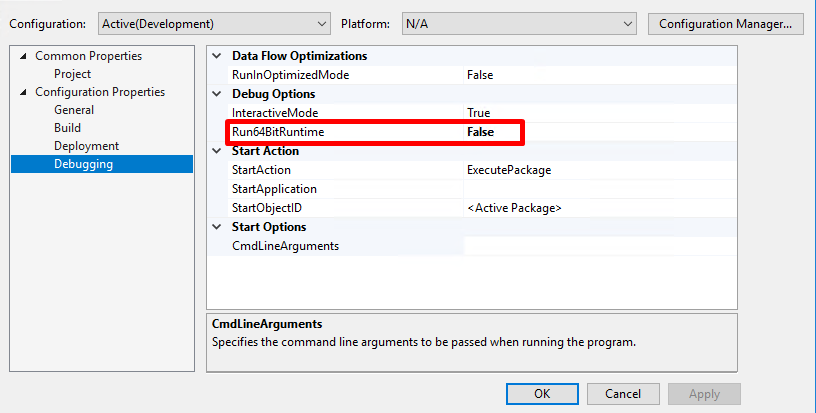This screenshot has width=816, height=413.
Task: Select the General tree item
Action: (x=74, y=110)
